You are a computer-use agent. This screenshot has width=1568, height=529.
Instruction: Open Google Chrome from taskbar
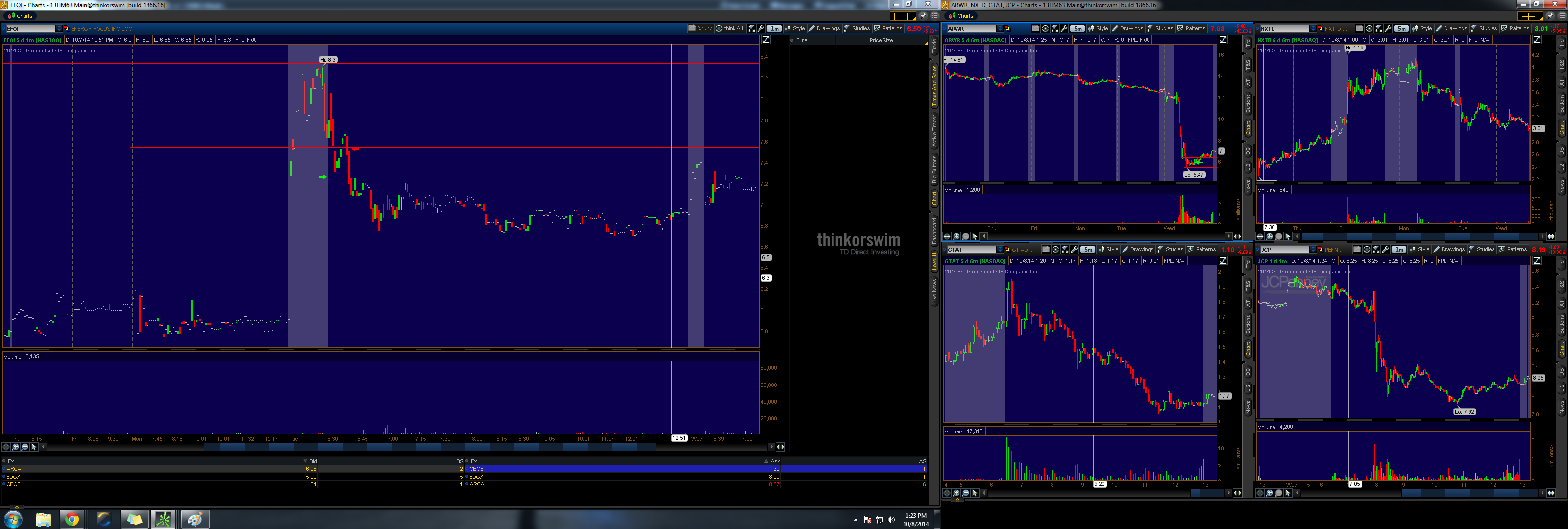pos(72,519)
